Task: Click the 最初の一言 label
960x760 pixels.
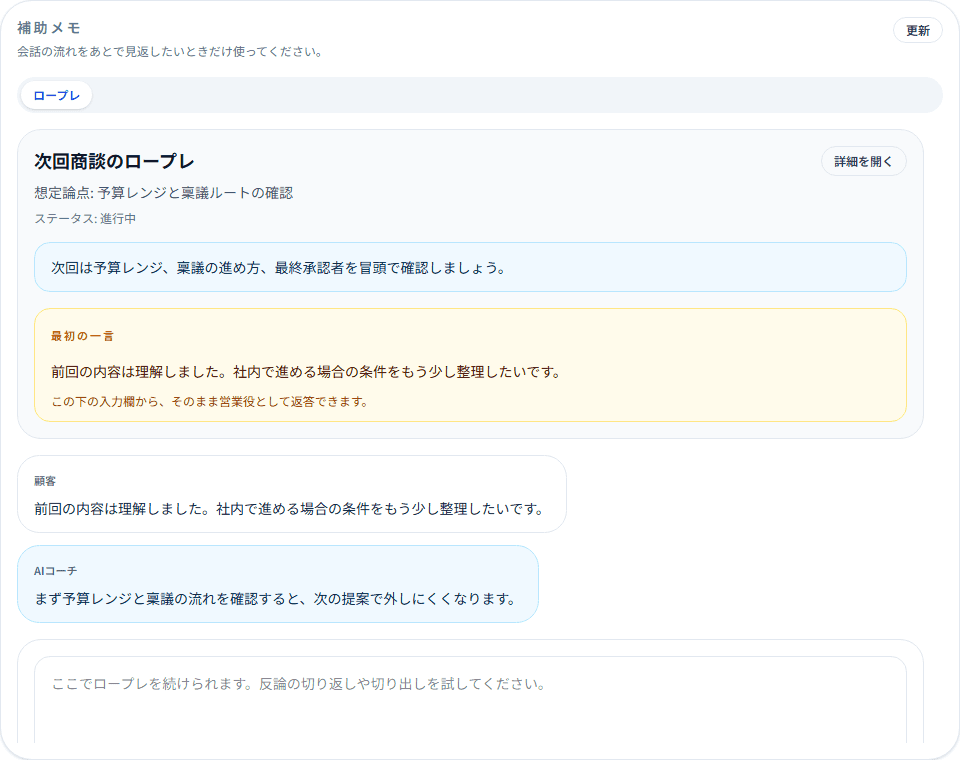Action: pyautogui.click(x=82, y=336)
